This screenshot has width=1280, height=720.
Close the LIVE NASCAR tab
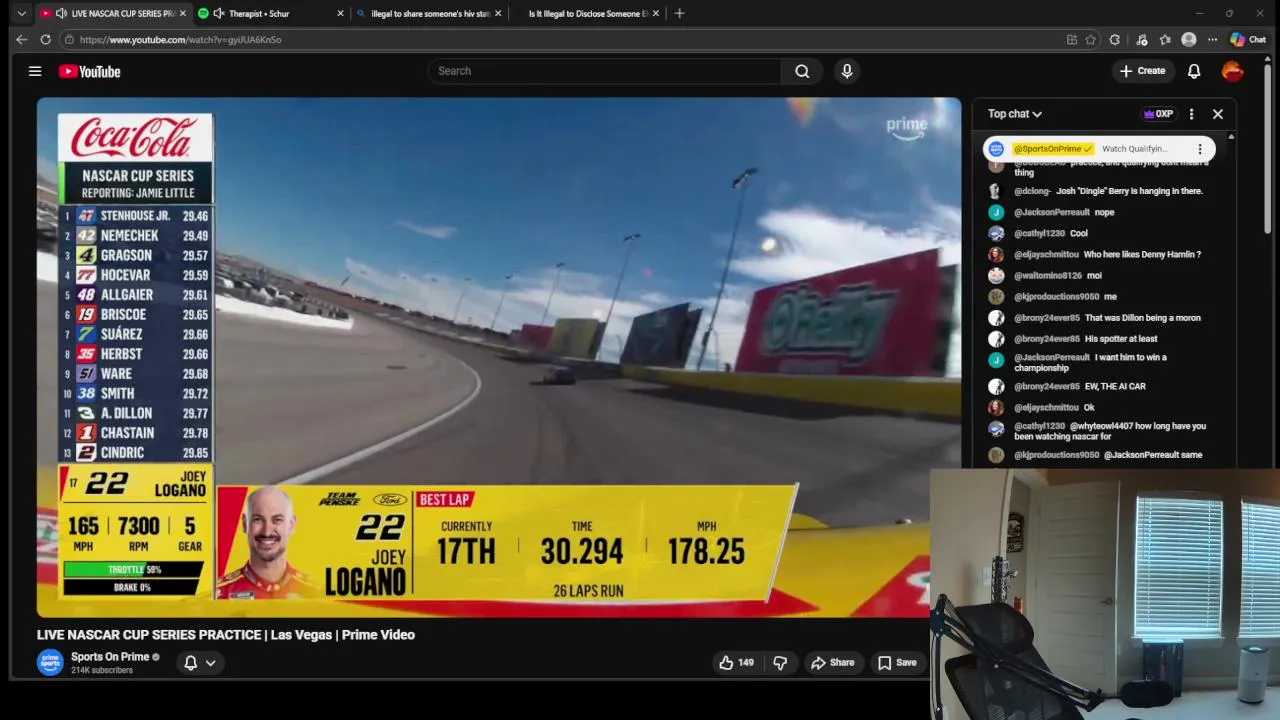coord(183,13)
